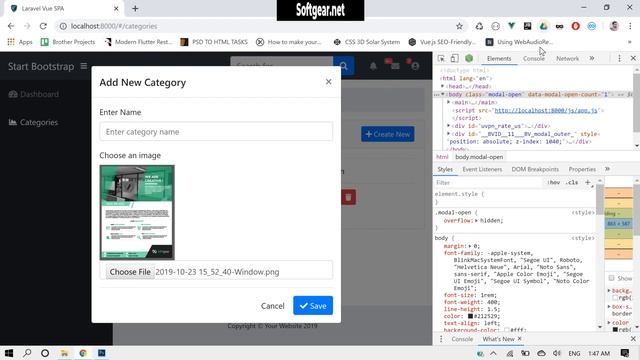Viewport: 640px width, 360px height.
Task: Switch to the DevTools Console tab
Action: pos(533,59)
